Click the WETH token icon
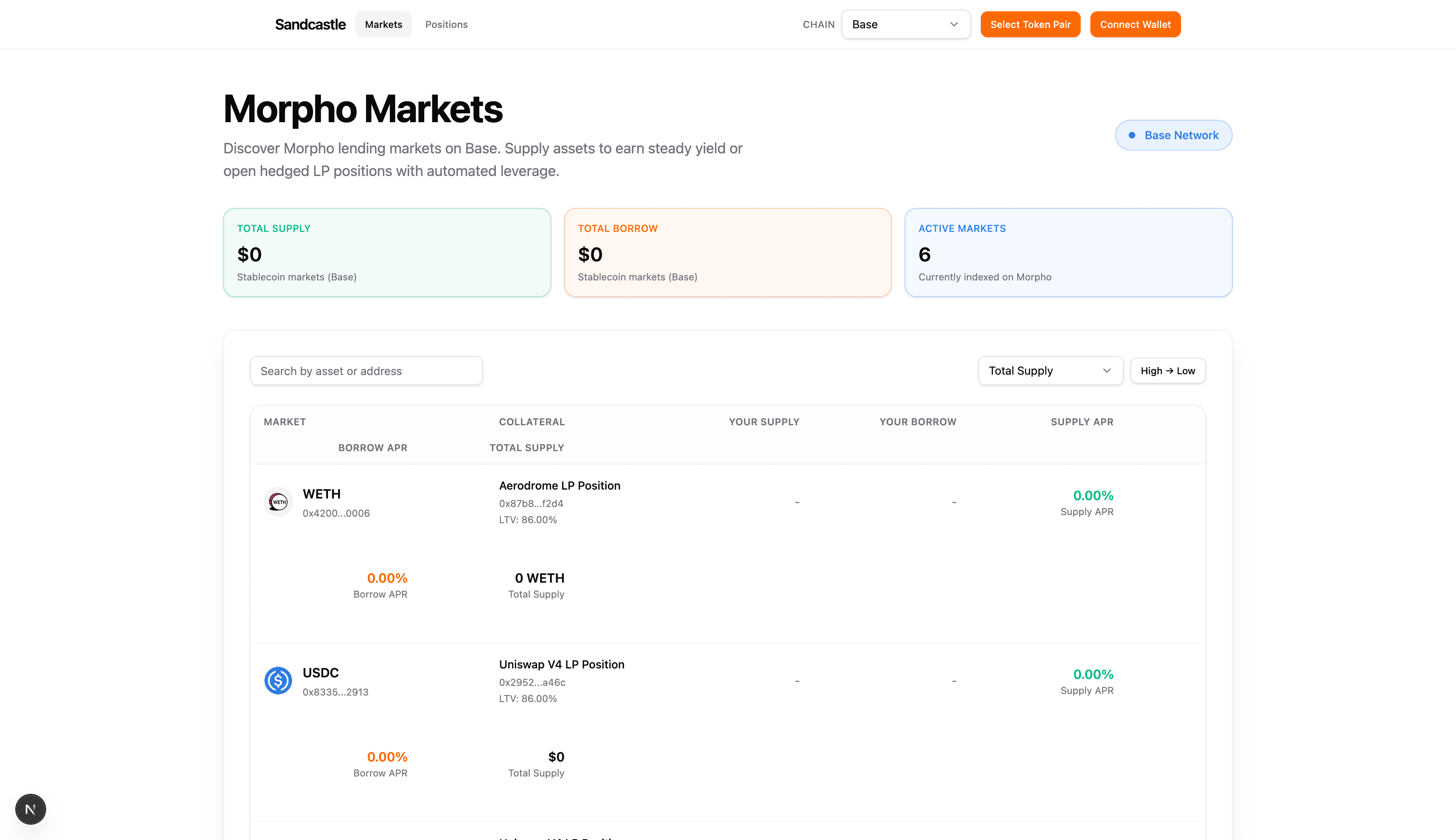The image size is (1456, 840). tap(278, 501)
